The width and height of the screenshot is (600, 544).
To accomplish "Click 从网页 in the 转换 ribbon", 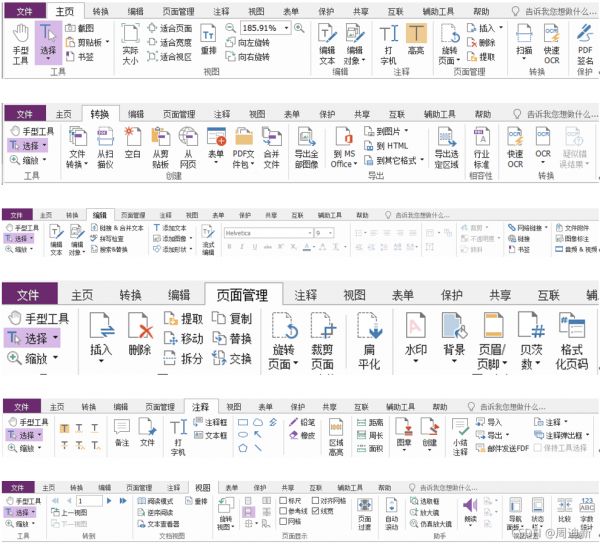I will tap(188, 148).
